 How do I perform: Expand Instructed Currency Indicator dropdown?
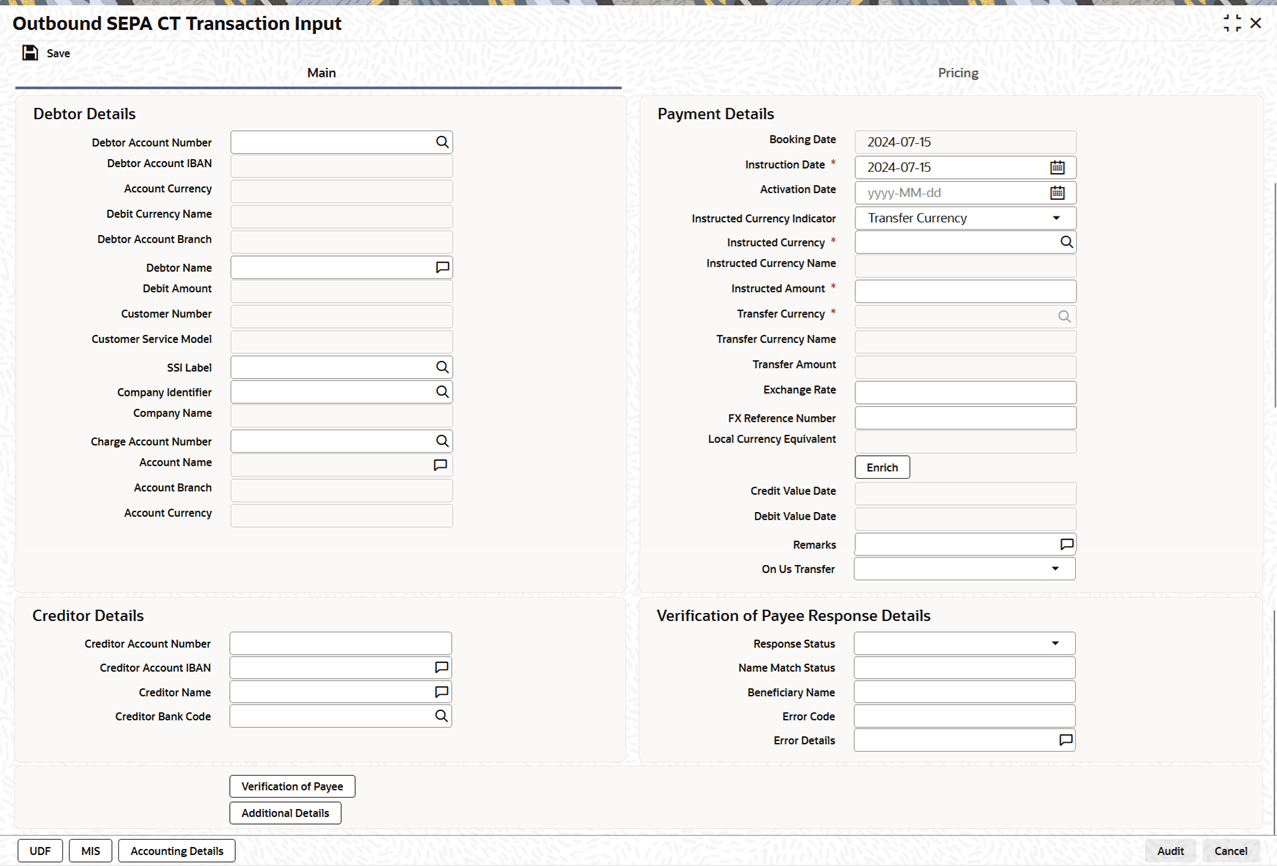(1056, 218)
